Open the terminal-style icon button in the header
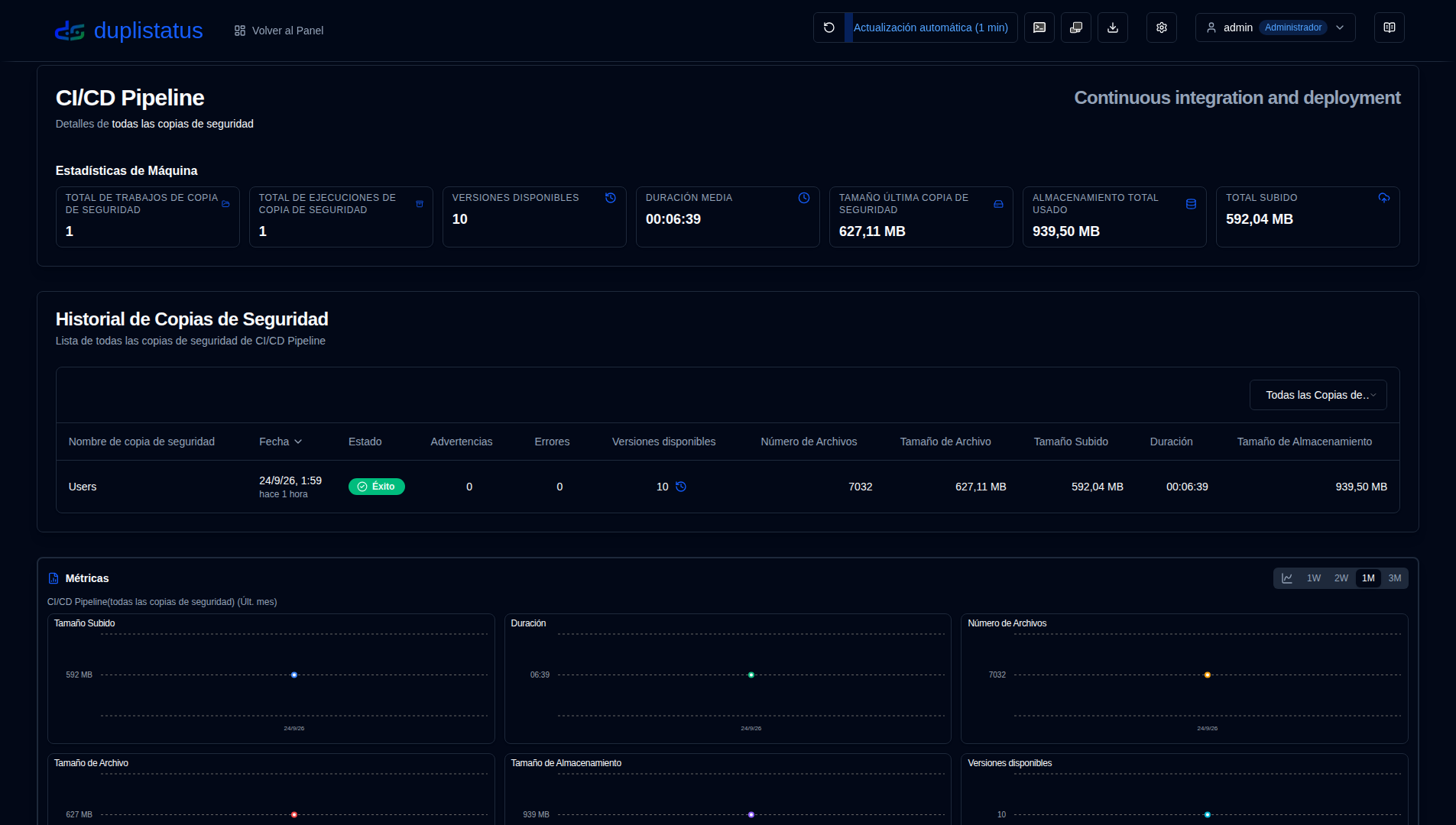This screenshot has width=1456, height=825. tap(1039, 27)
